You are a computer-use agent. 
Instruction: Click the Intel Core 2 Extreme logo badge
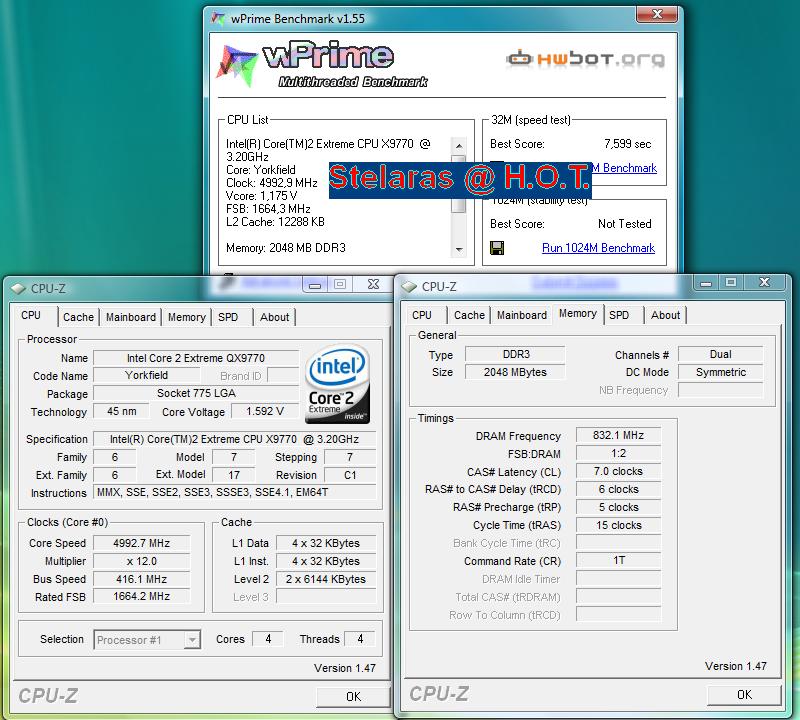tap(337, 384)
